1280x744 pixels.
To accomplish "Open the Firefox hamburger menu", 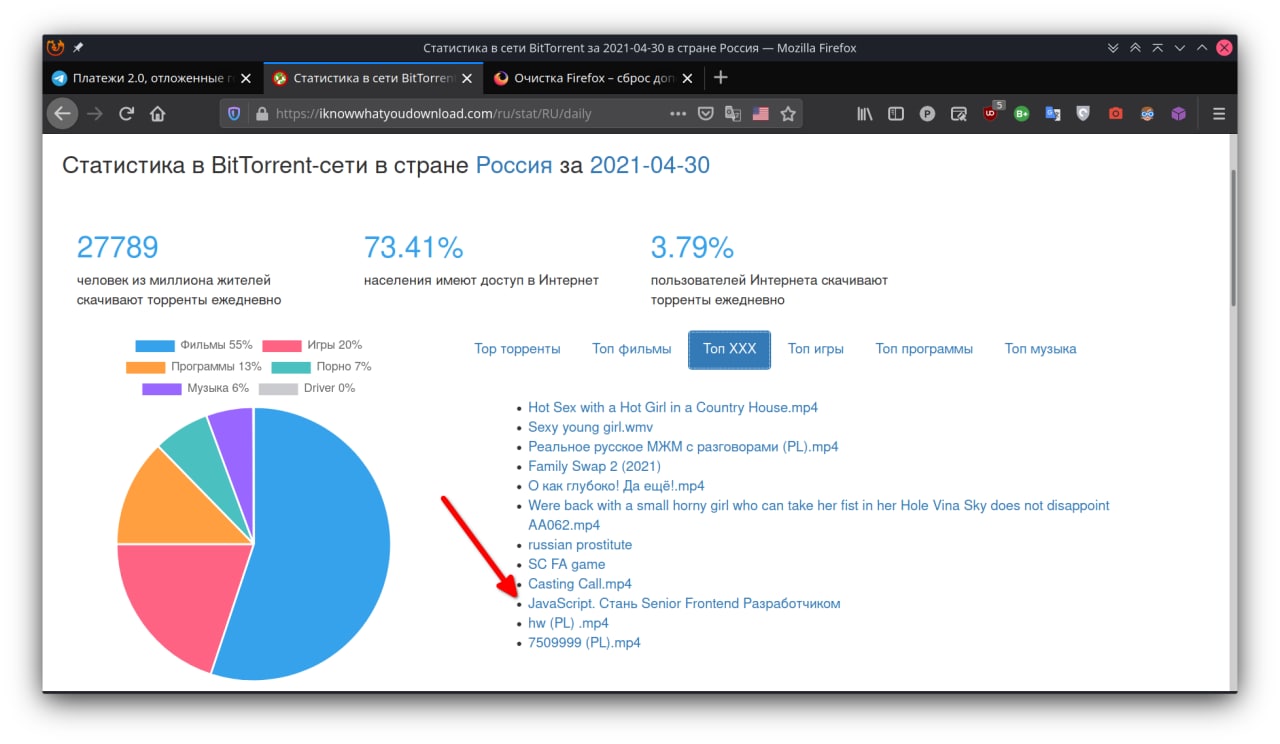I will tap(1219, 114).
